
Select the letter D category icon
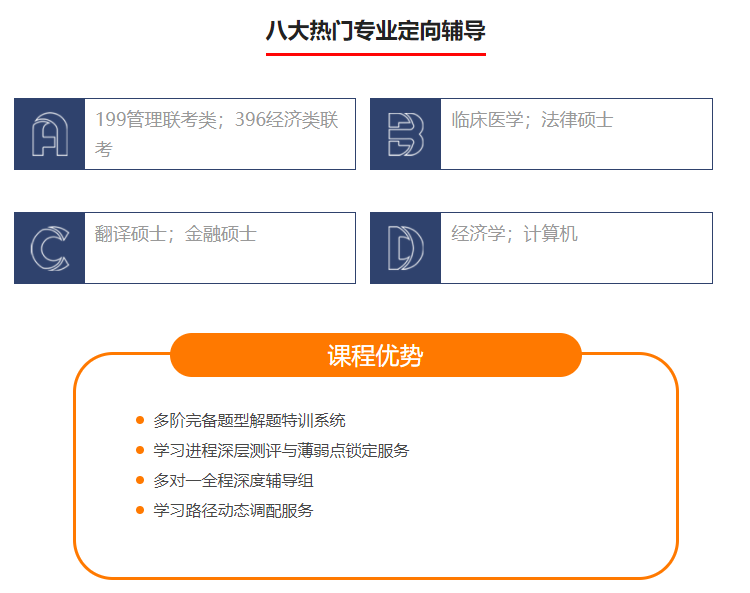coord(405,248)
